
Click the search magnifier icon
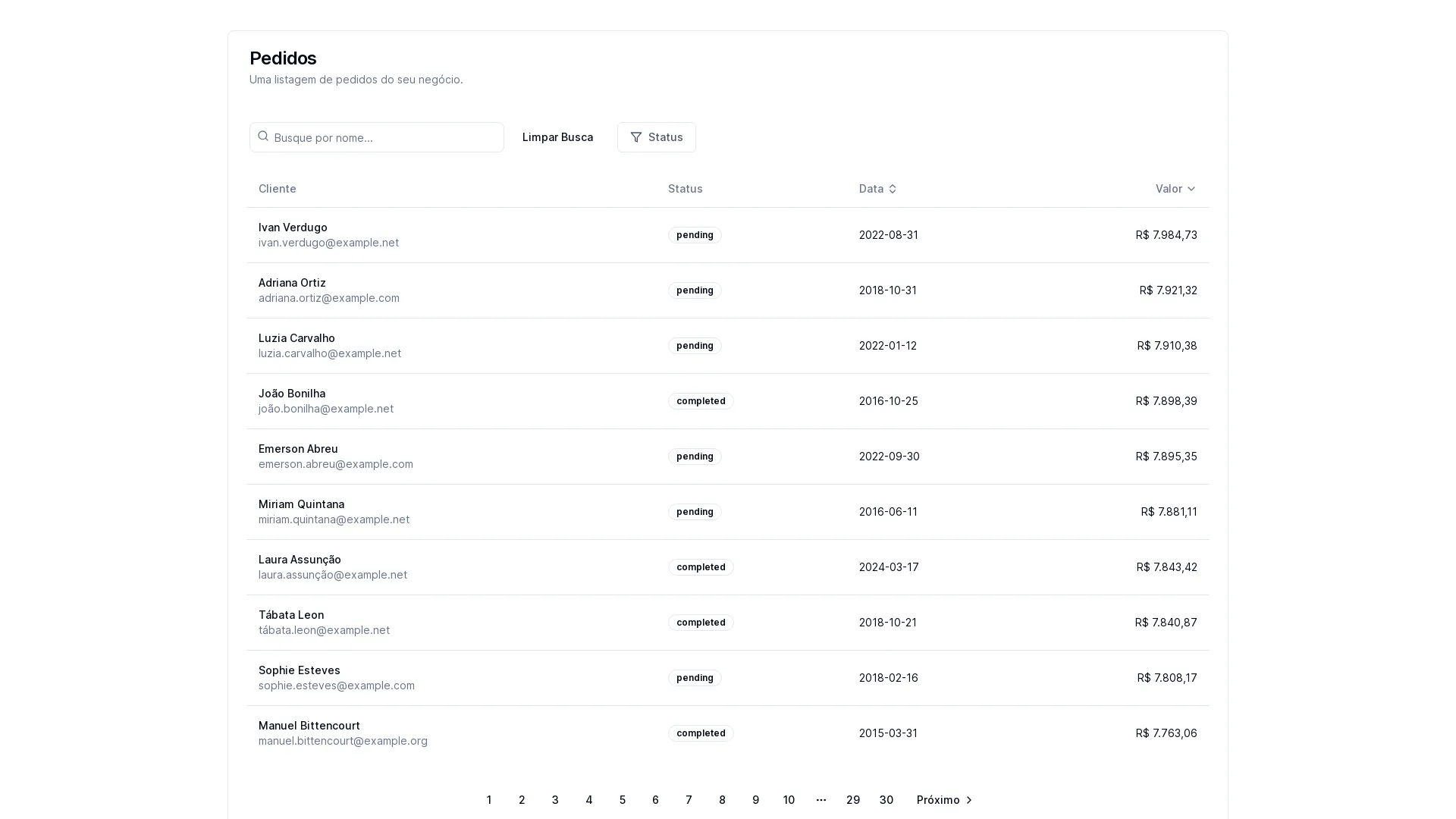pos(263,136)
